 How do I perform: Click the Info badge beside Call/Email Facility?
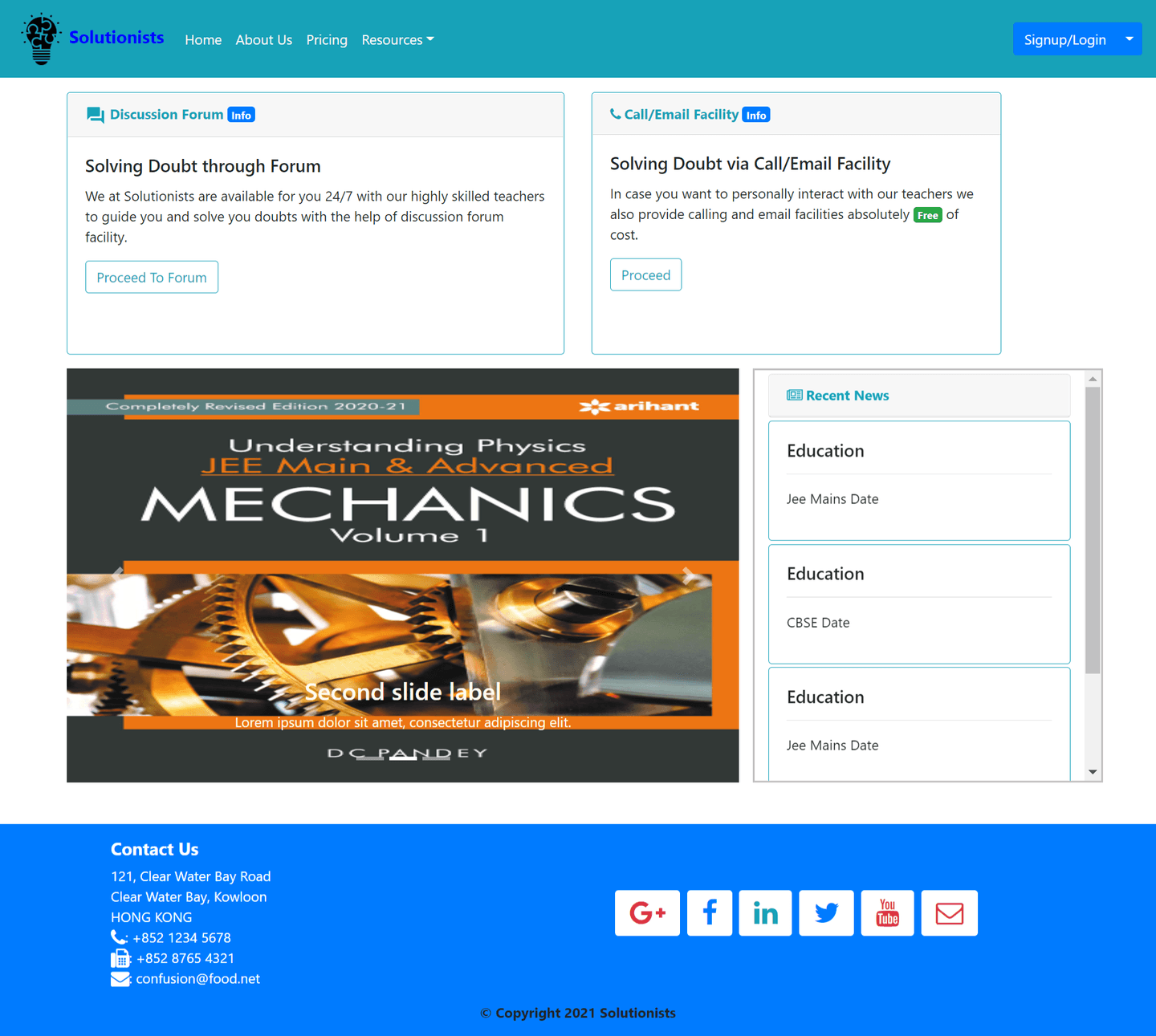click(755, 115)
